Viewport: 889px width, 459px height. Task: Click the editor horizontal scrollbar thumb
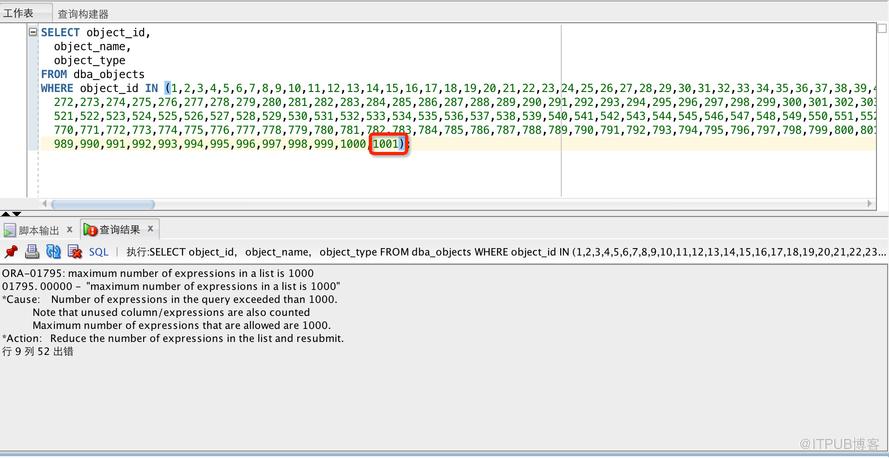[x=103, y=205]
